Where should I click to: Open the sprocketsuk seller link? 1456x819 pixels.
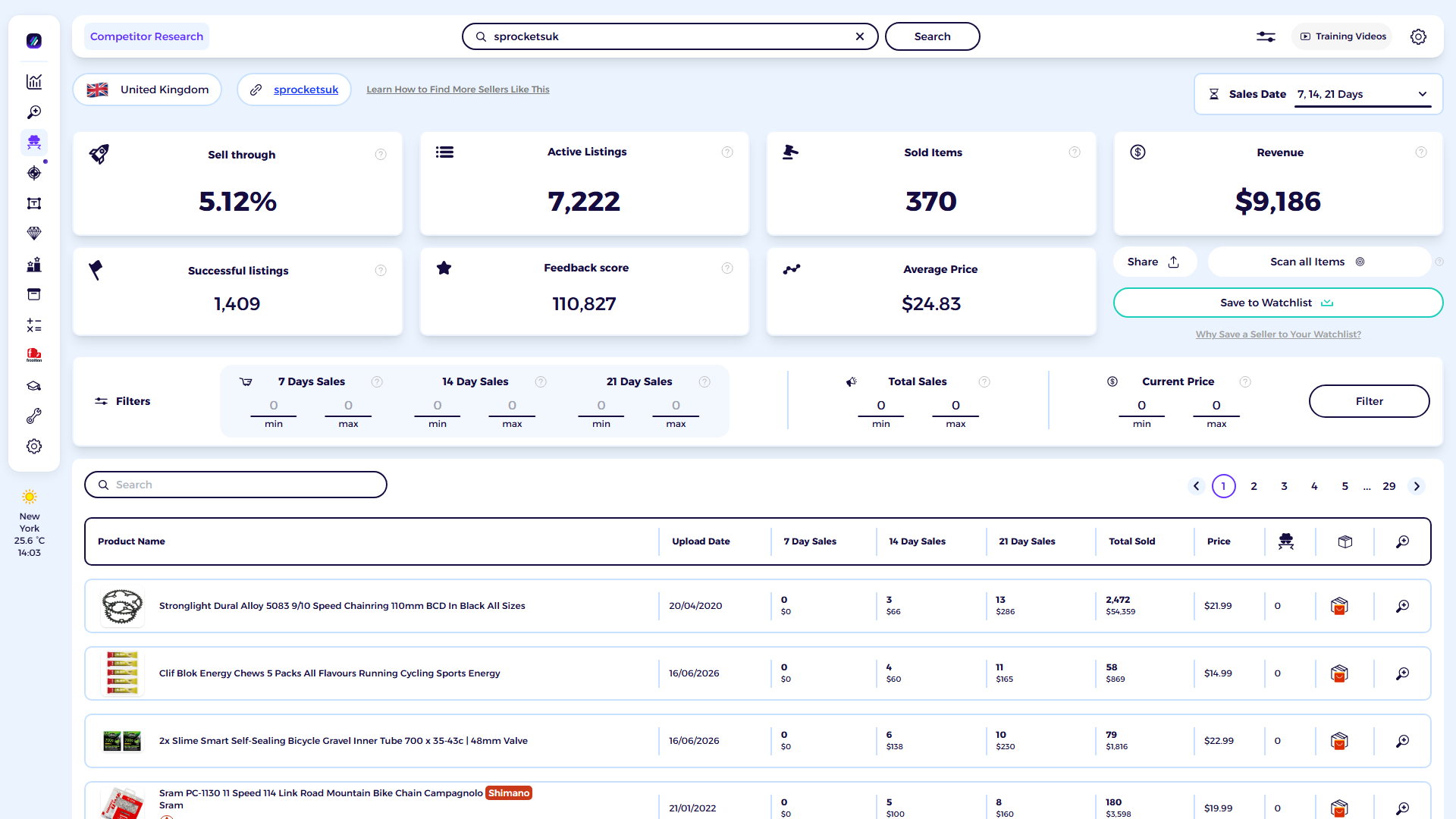[x=306, y=89]
